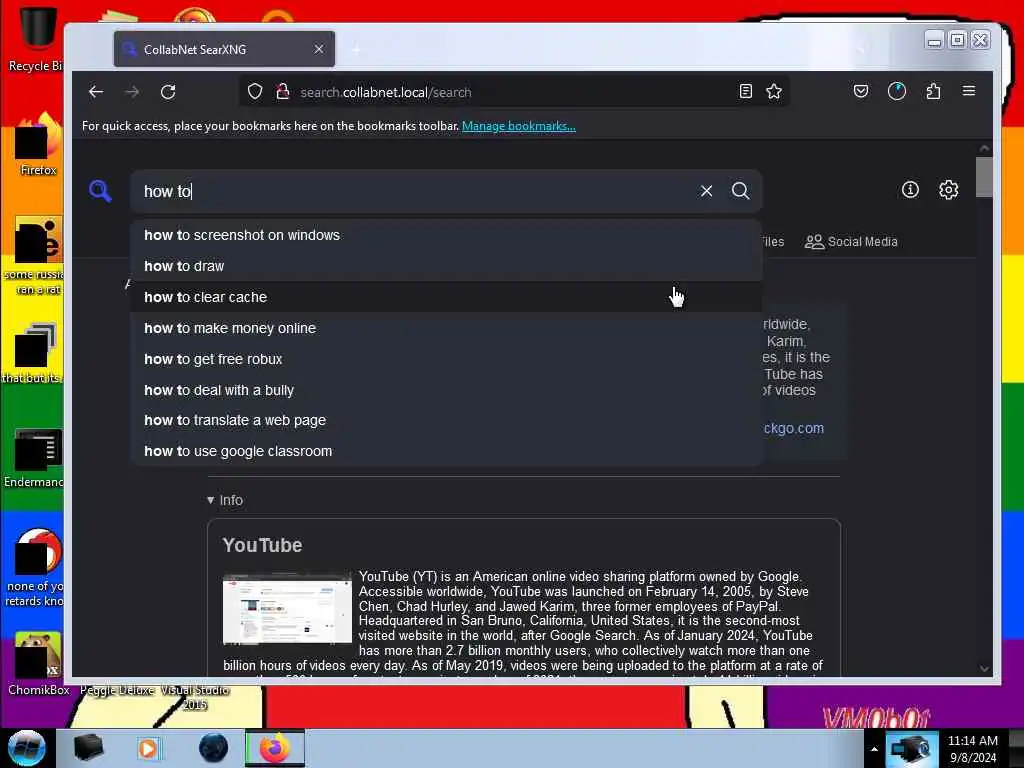This screenshot has height=768, width=1024.
Task: Collapse the Info section triangle
Action: (x=210, y=500)
